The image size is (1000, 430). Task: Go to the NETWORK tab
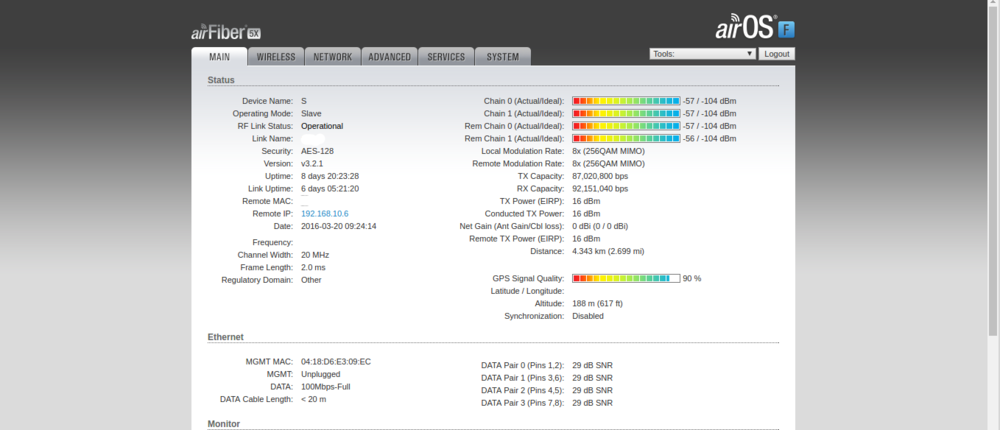pos(332,57)
